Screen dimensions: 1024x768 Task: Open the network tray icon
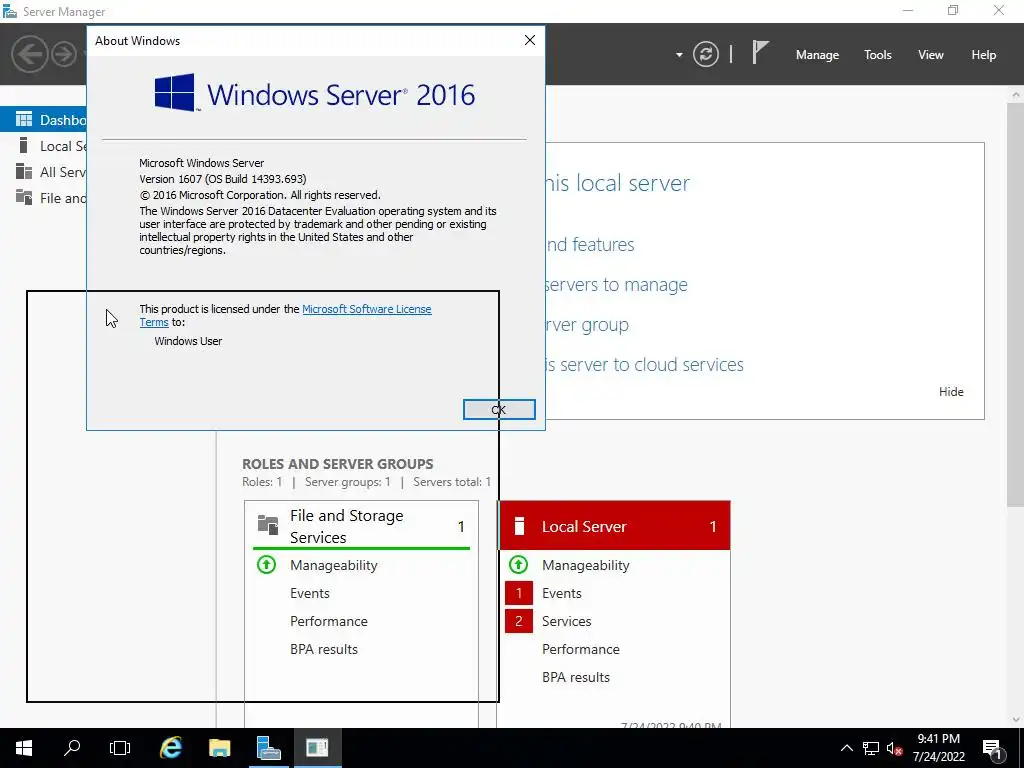coord(871,748)
